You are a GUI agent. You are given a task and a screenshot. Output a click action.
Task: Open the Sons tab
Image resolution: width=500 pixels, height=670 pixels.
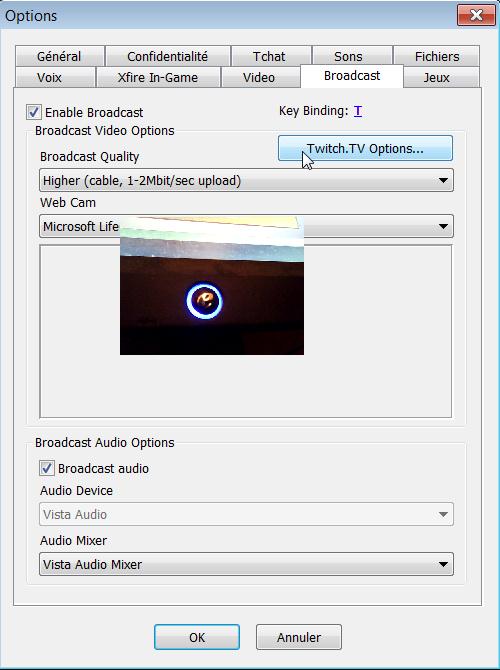coord(348,56)
